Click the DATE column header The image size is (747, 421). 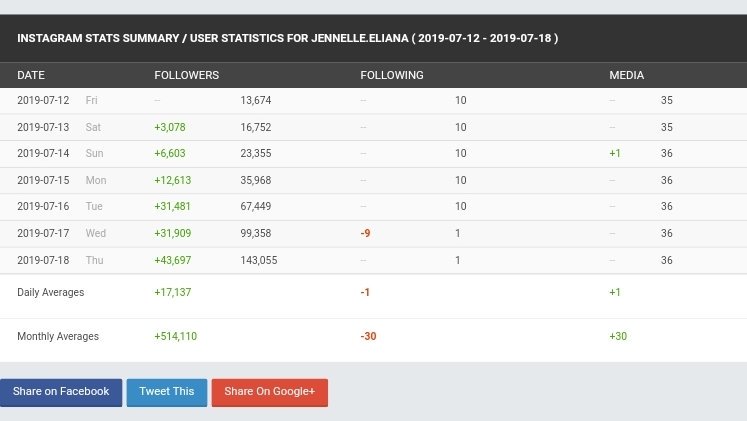(x=31, y=75)
